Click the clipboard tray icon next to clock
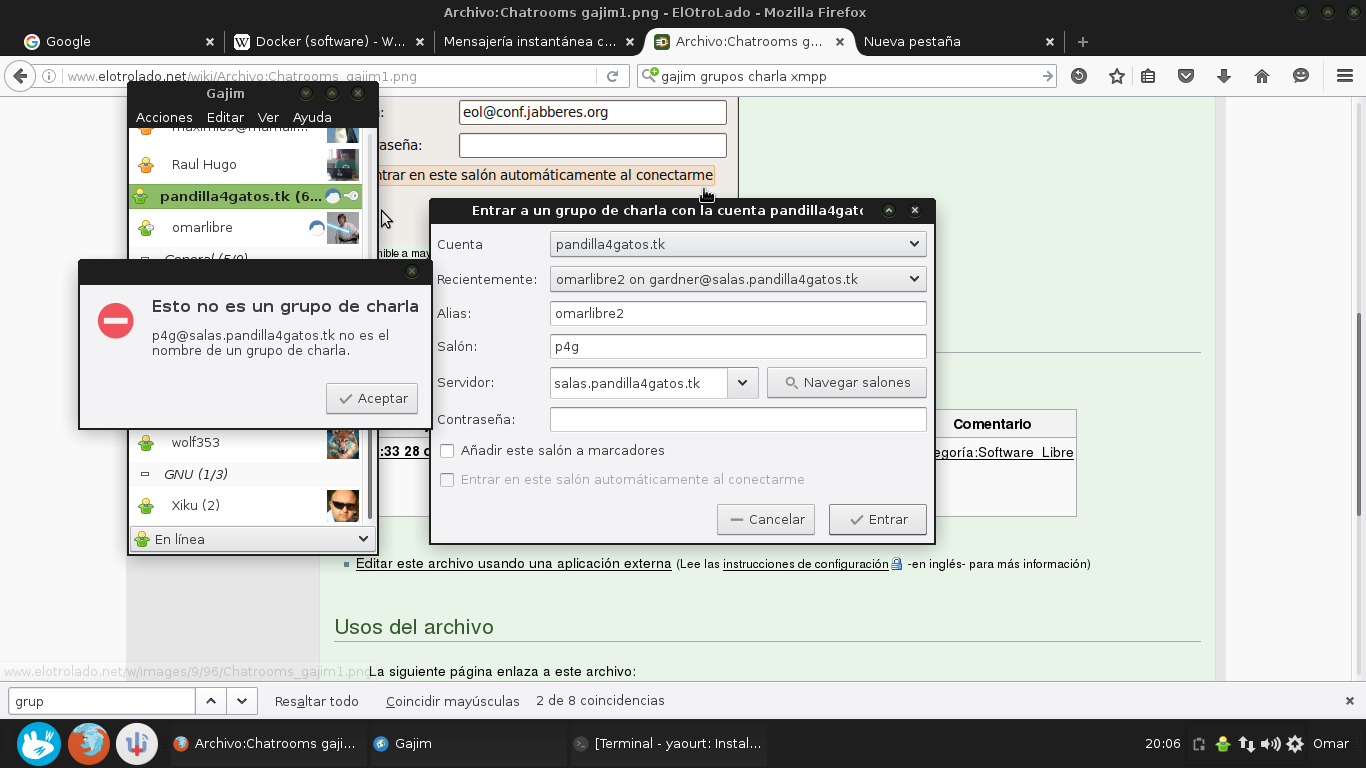This screenshot has width=1366, height=768. (1199, 744)
